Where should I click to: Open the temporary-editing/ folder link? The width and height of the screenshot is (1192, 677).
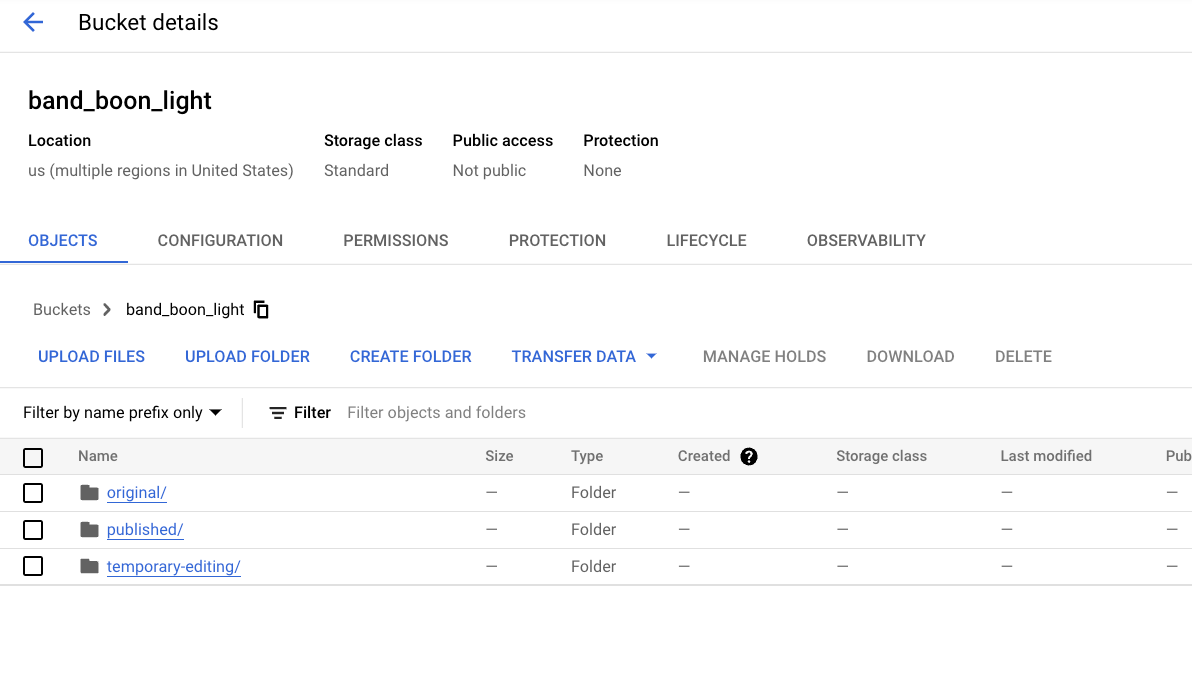173,565
